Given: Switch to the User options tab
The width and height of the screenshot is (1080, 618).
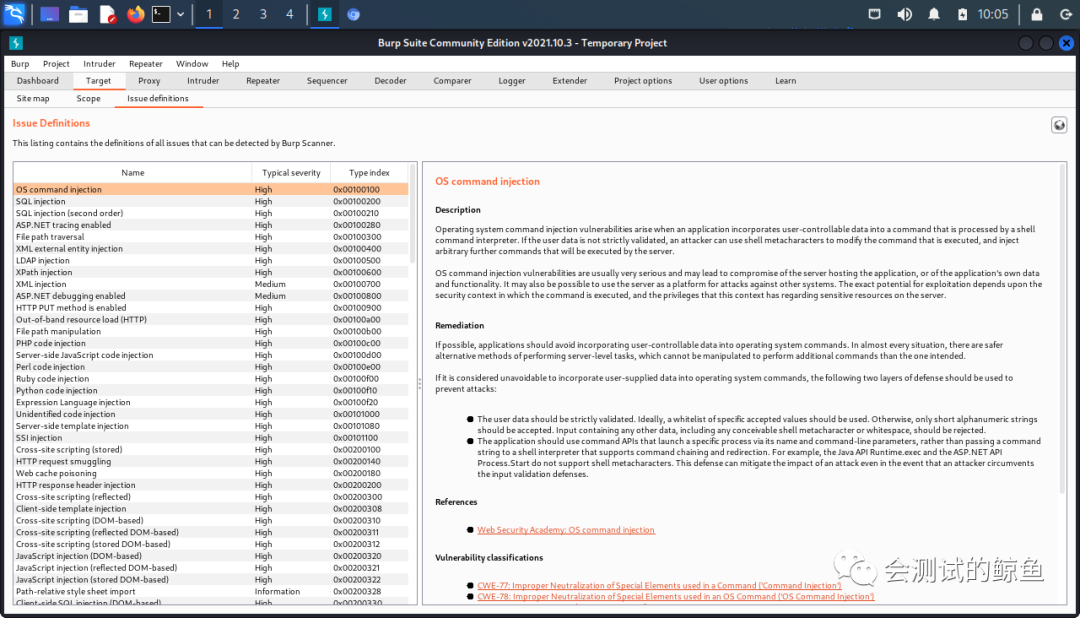Looking at the screenshot, I should pyautogui.click(x=723, y=81).
